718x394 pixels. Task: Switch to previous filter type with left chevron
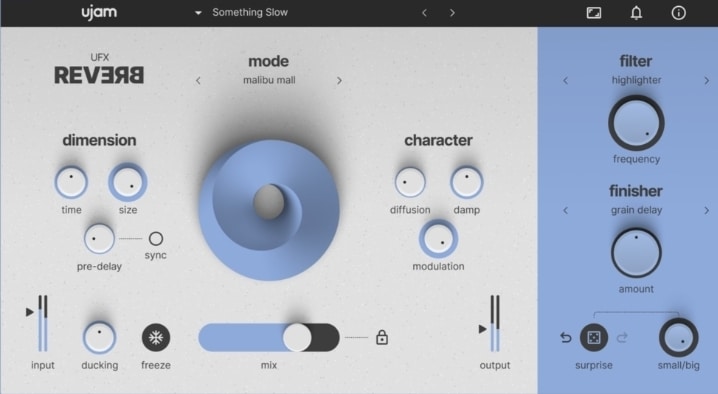[x=566, y=81]
